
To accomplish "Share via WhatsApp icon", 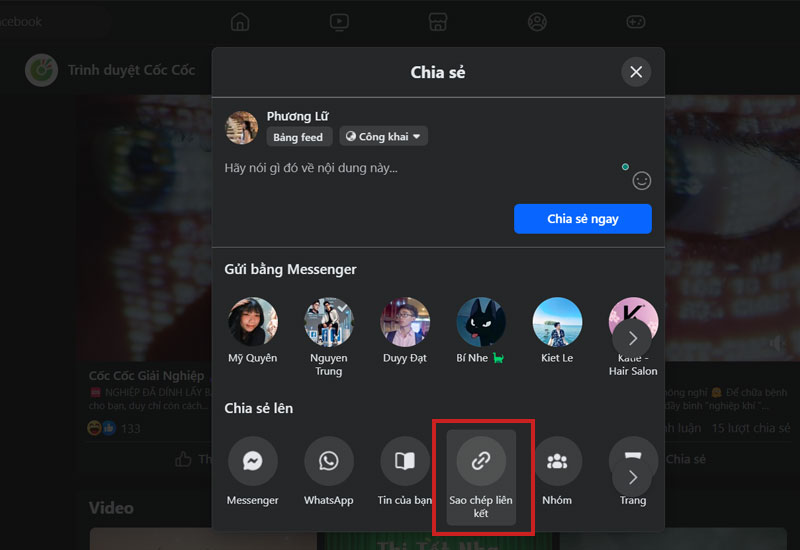I will (x=329, y=461).
